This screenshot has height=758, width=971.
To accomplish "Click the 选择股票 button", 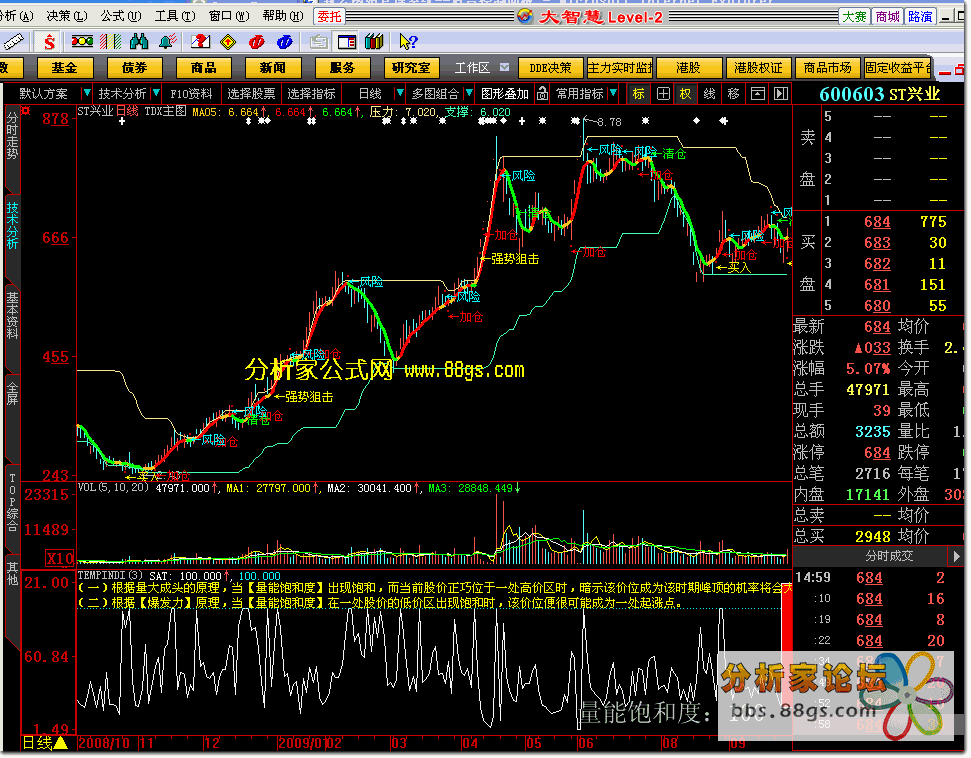I will tap(251, 94).
